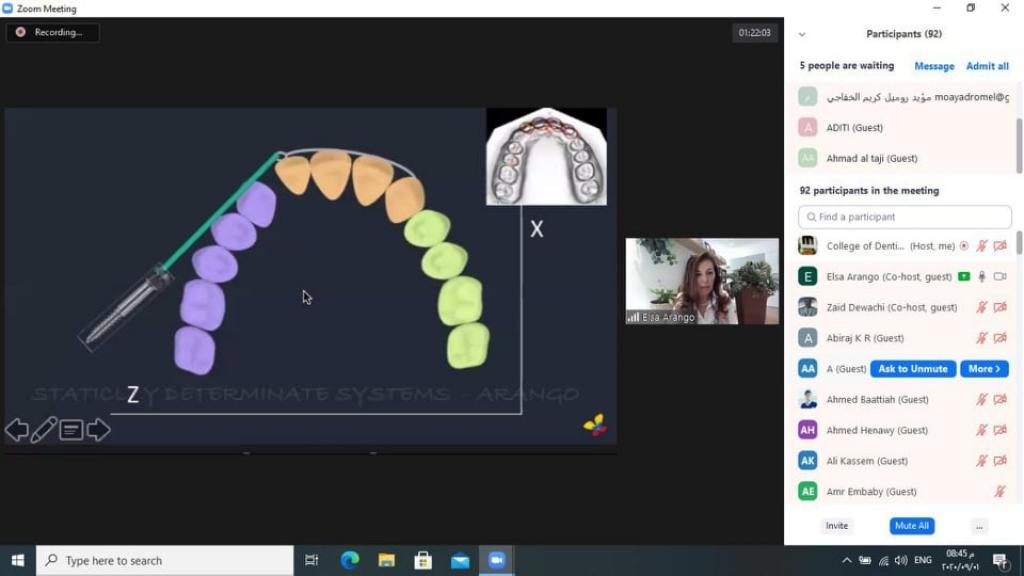Open the slide notes menu icon

click(x=71, y=430)
